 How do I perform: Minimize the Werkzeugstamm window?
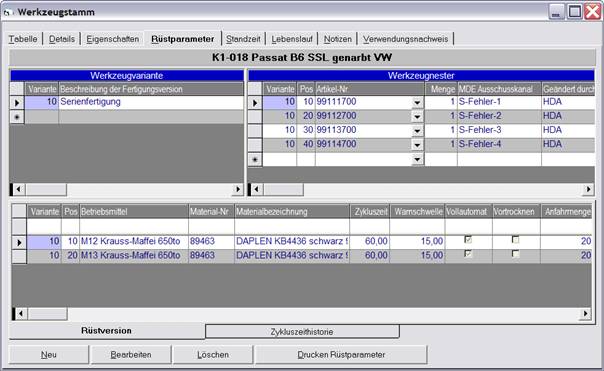pos(556,12)
